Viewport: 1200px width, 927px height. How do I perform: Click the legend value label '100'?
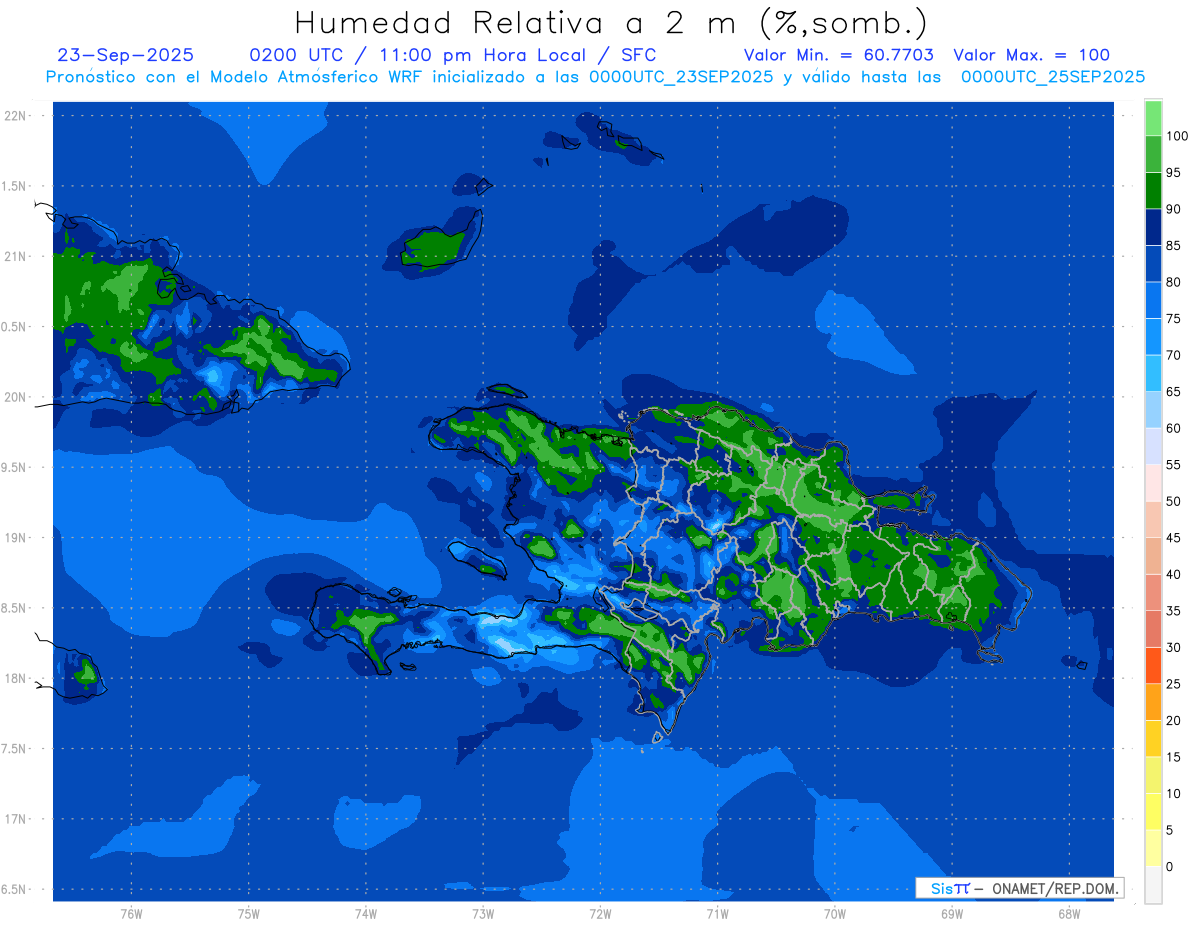pyautogui.click(x=1177, y=136)
